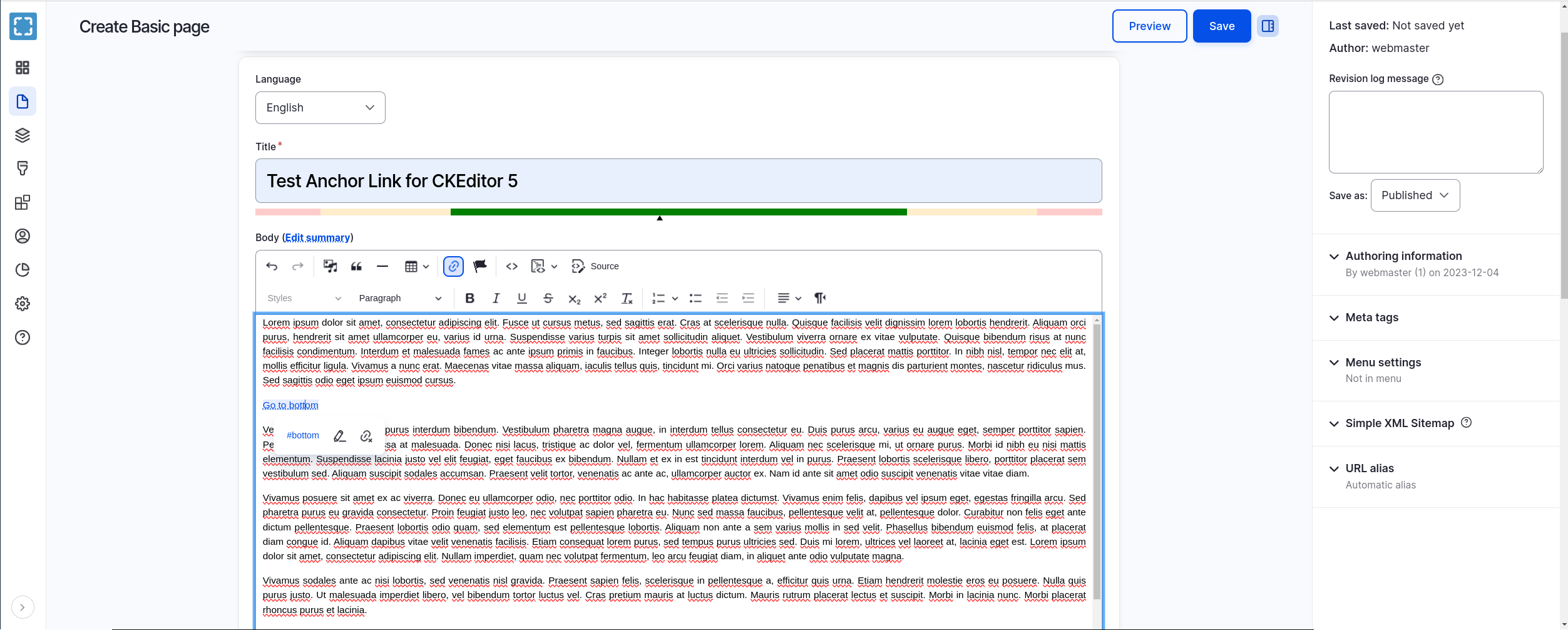Screen dimensions: 1568x630
Task: Click the Revision log message textarea
Action: click(x=1436, y=132)
